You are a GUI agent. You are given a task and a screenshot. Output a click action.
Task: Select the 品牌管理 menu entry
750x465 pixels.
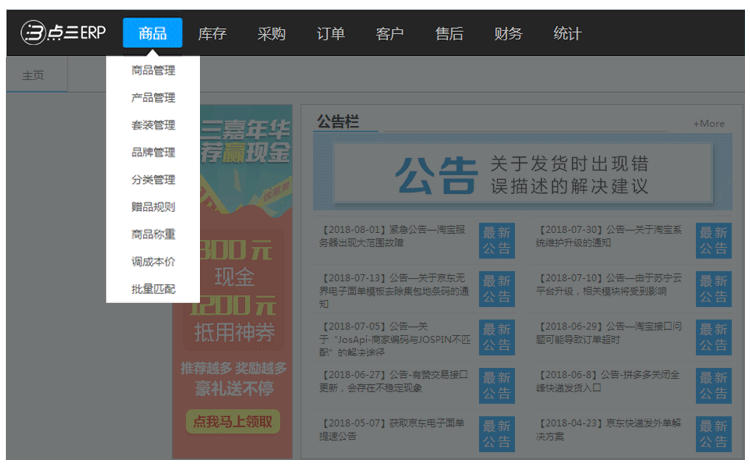153,153
